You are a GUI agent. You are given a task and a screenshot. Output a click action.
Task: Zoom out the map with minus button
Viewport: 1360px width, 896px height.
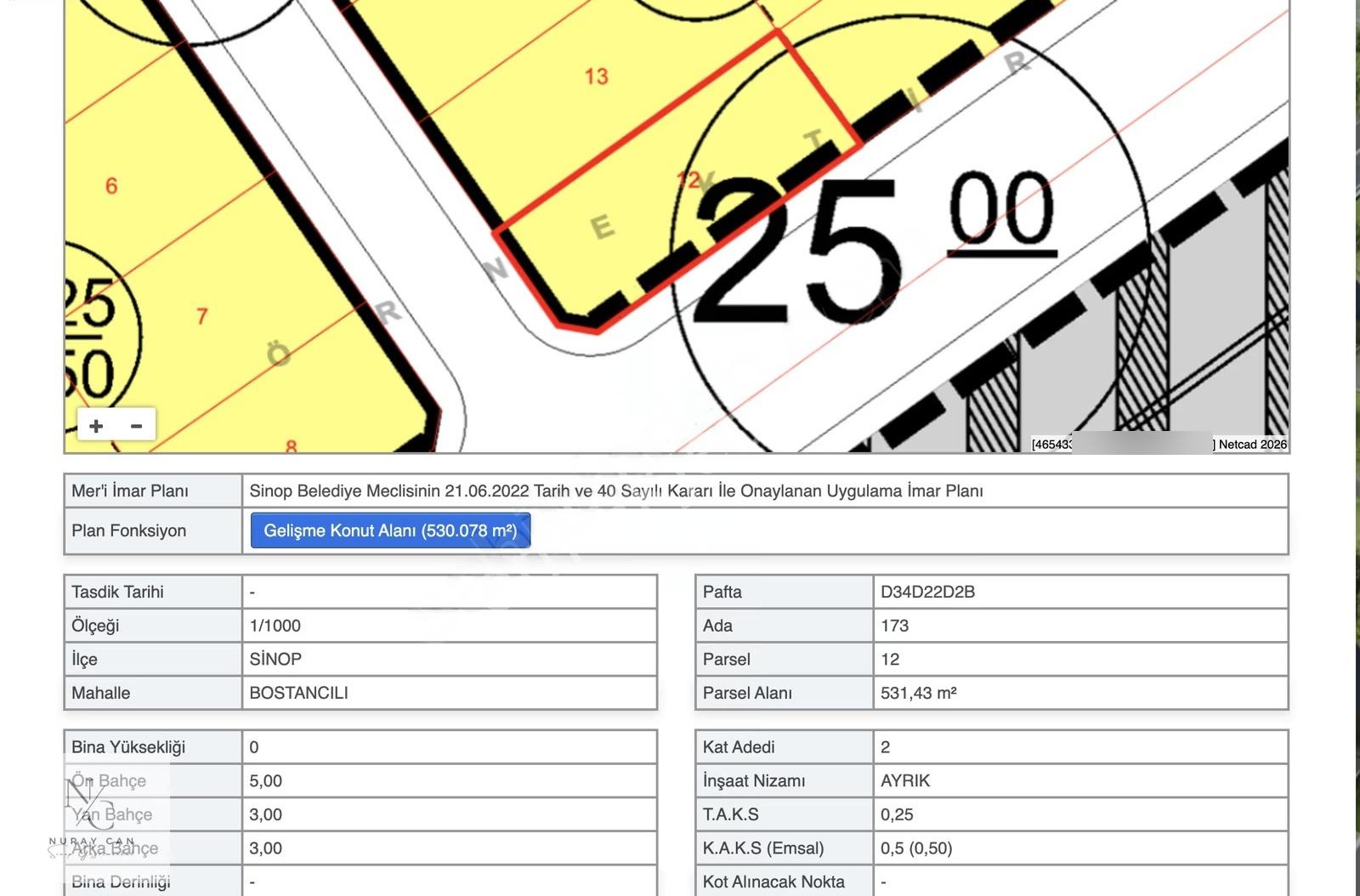pos(136,425)
